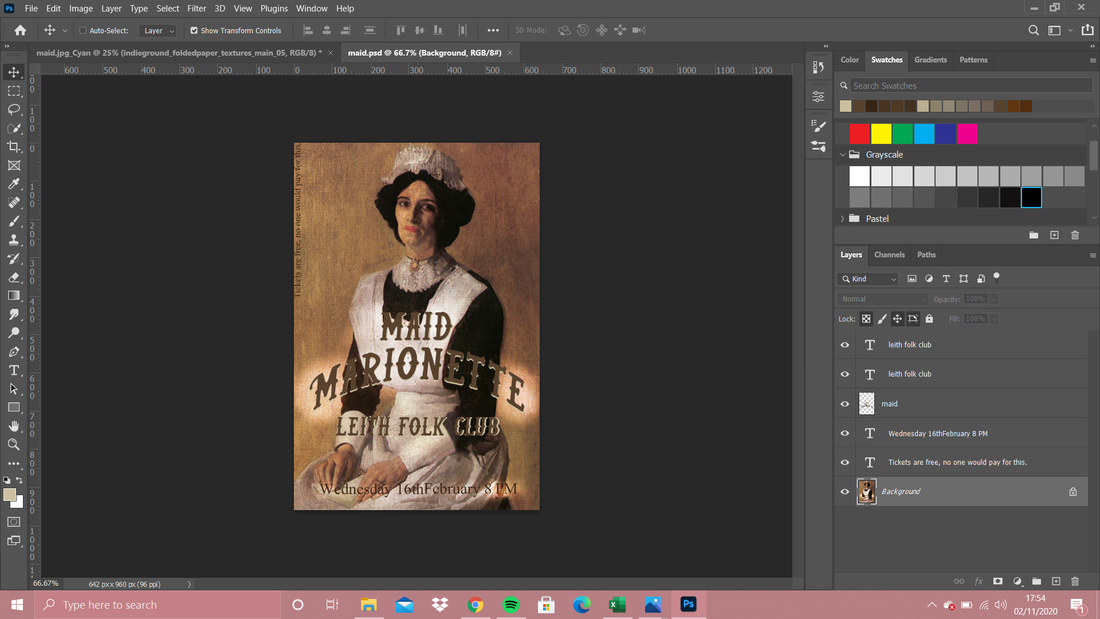Viewport: 1100px width, 619px height.
Task: Select the Rectangle shape tool
Action: [14, 407]
